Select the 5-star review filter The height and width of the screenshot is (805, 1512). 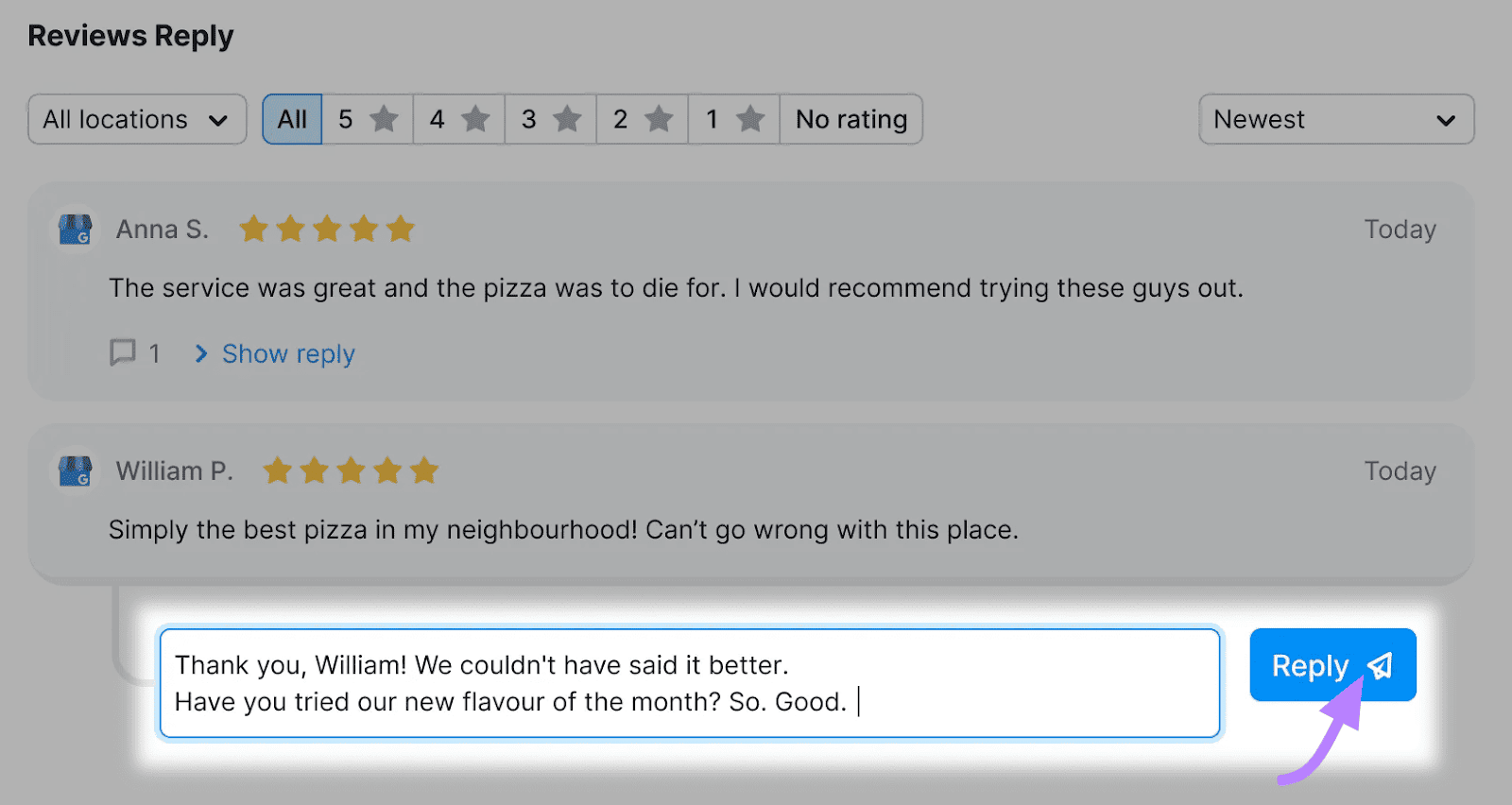(x=367, y=119)
